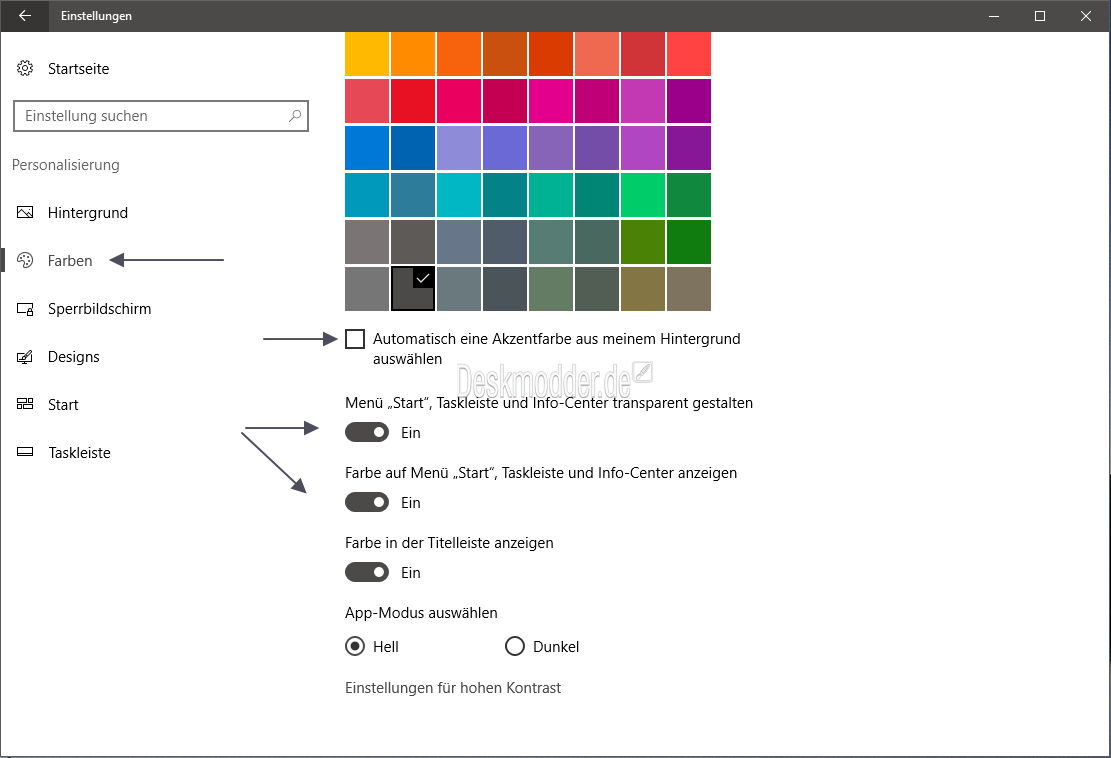Select the olive-brown swatch in bottom row
1111x758 pixels.
[643, 289]
